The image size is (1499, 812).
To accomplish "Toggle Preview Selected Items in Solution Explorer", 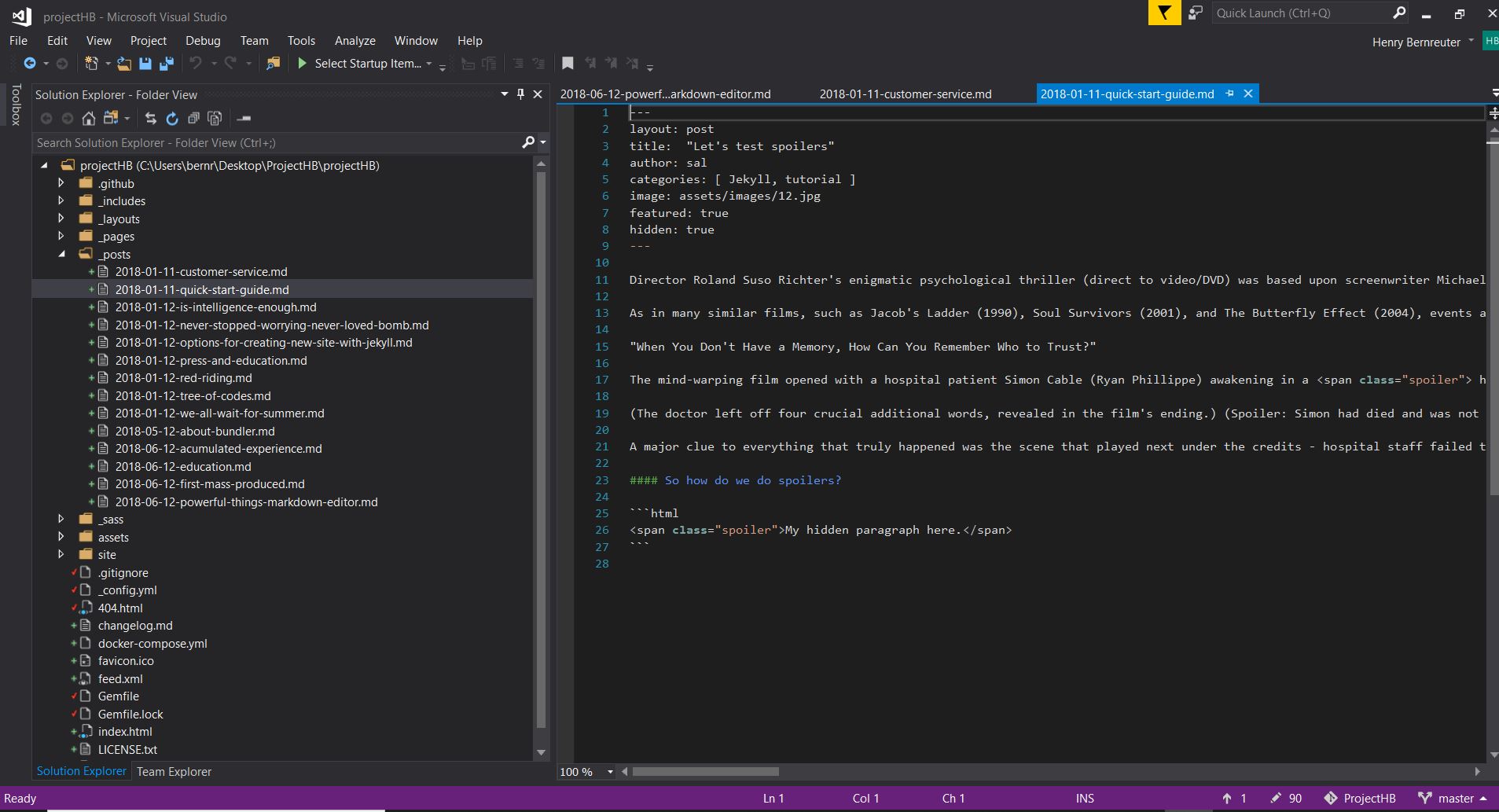I will (x=244, y=119).
